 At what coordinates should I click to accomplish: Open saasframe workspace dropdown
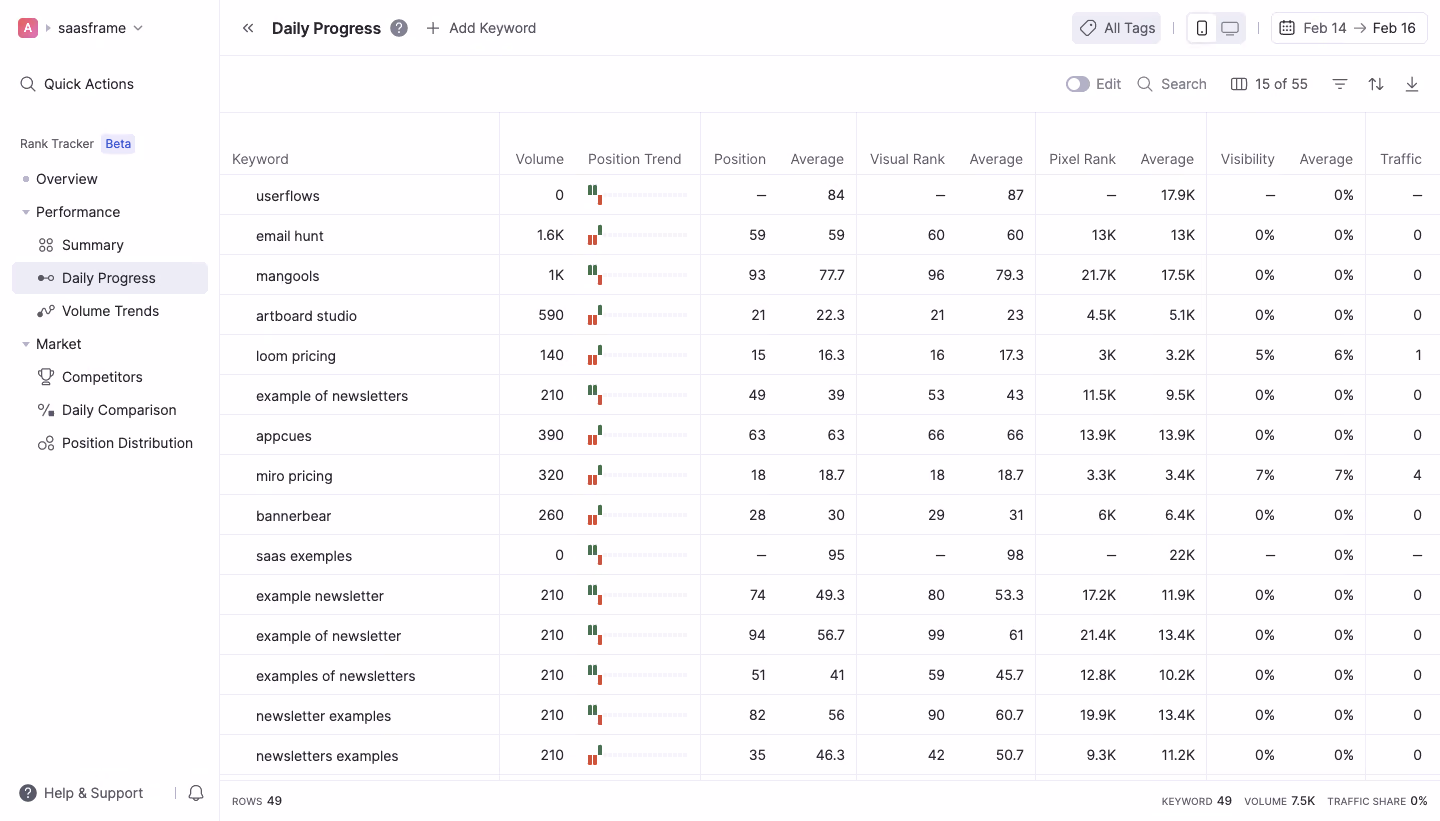click(x=101, y=28)
